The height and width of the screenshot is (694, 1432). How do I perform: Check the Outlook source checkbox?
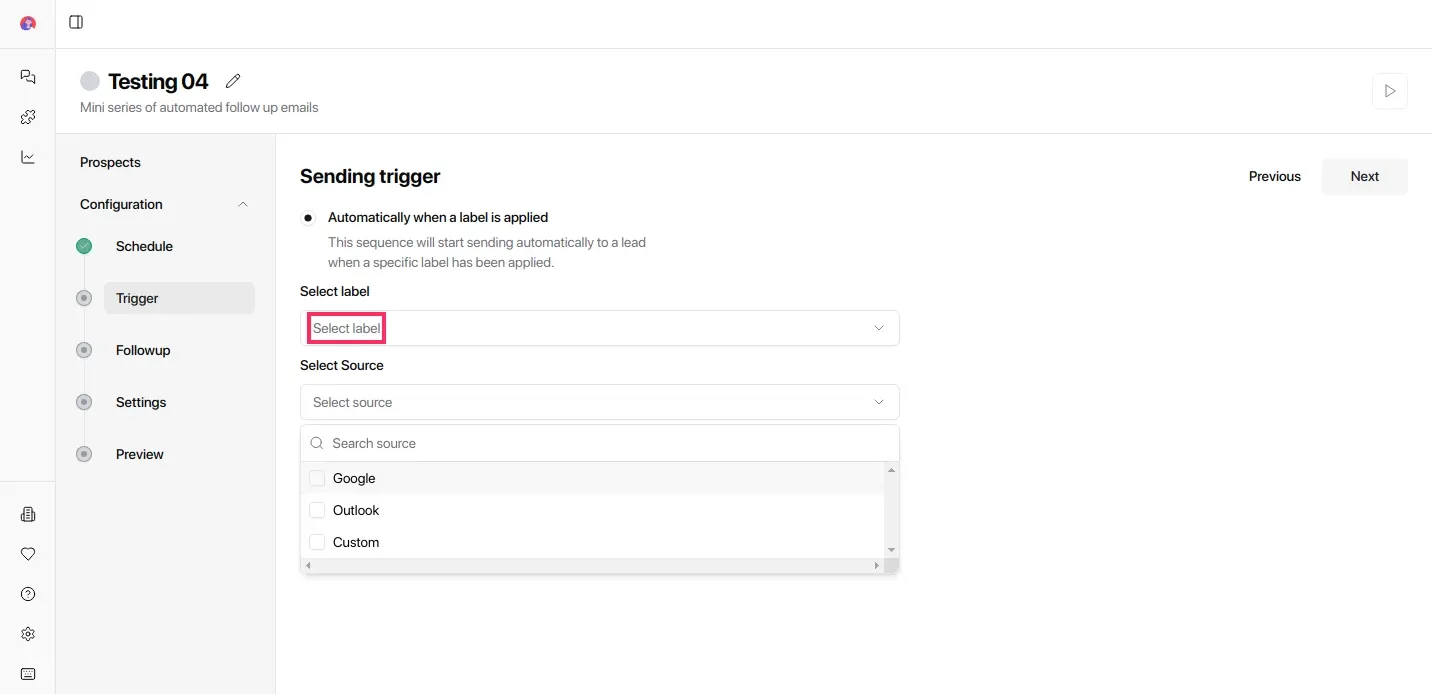coord(317,510)
